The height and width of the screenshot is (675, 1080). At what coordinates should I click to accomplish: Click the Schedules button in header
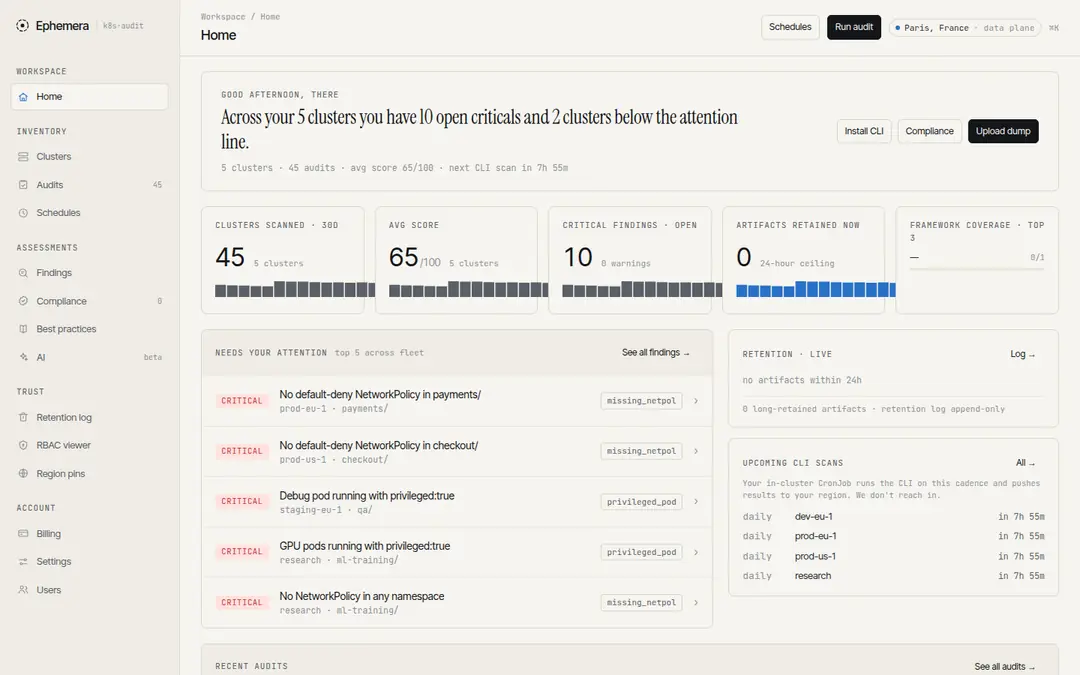point(790,27)
